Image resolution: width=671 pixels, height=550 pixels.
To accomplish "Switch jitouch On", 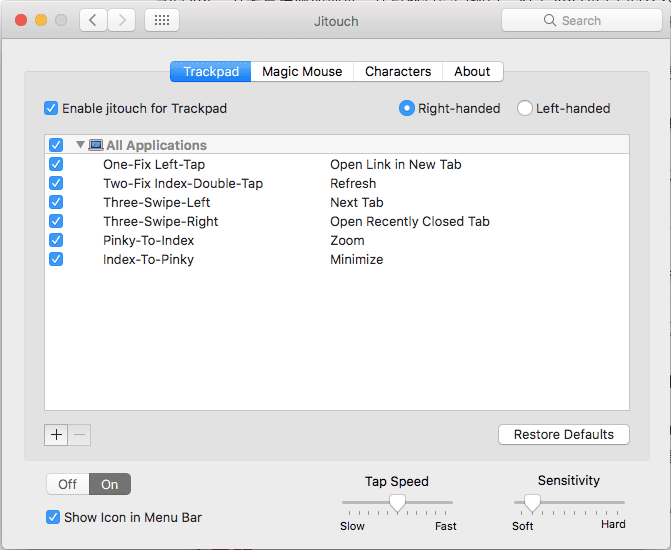I will click(110, 484).
